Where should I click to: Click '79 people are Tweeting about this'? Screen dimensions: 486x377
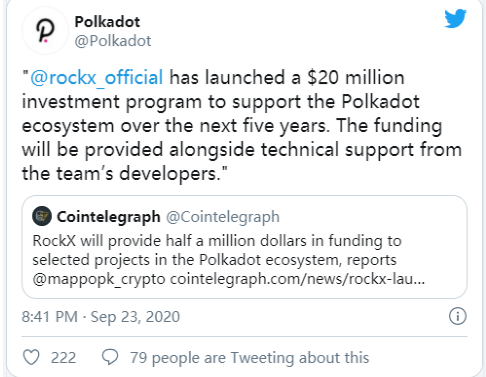coord(249,358)
